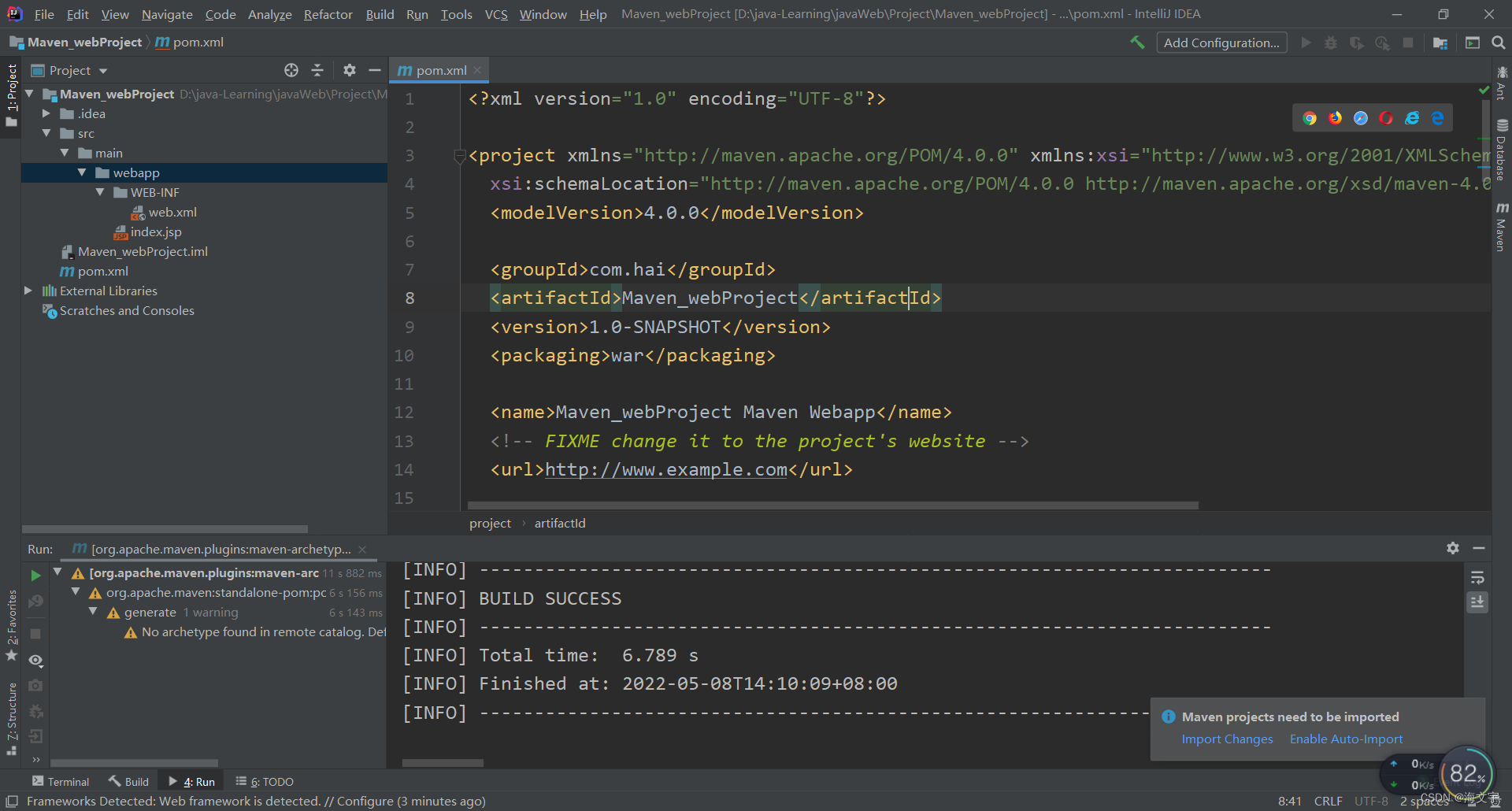
Task: Collapse the webapp folder
Action: (x=82, y=172)
